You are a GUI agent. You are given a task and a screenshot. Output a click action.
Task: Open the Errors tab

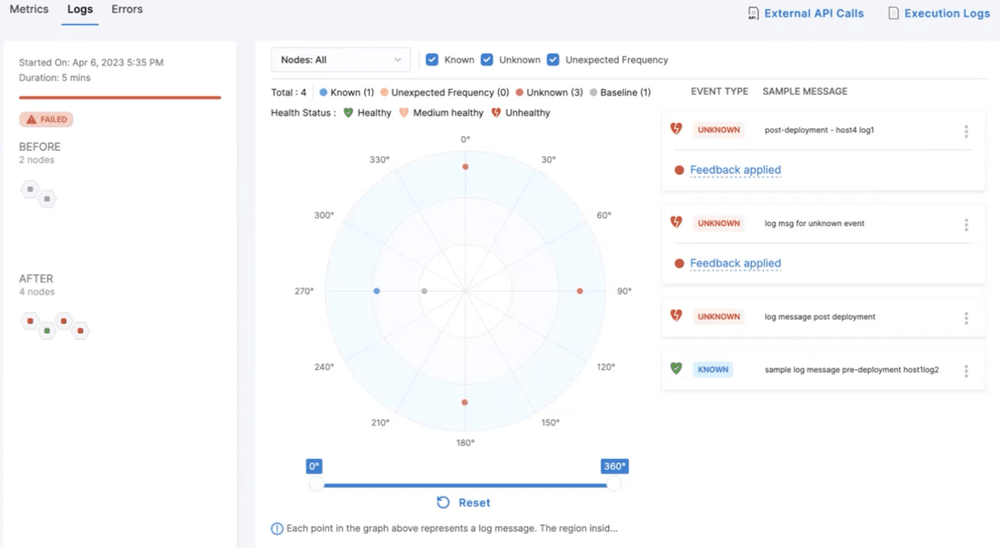[127, 10]
